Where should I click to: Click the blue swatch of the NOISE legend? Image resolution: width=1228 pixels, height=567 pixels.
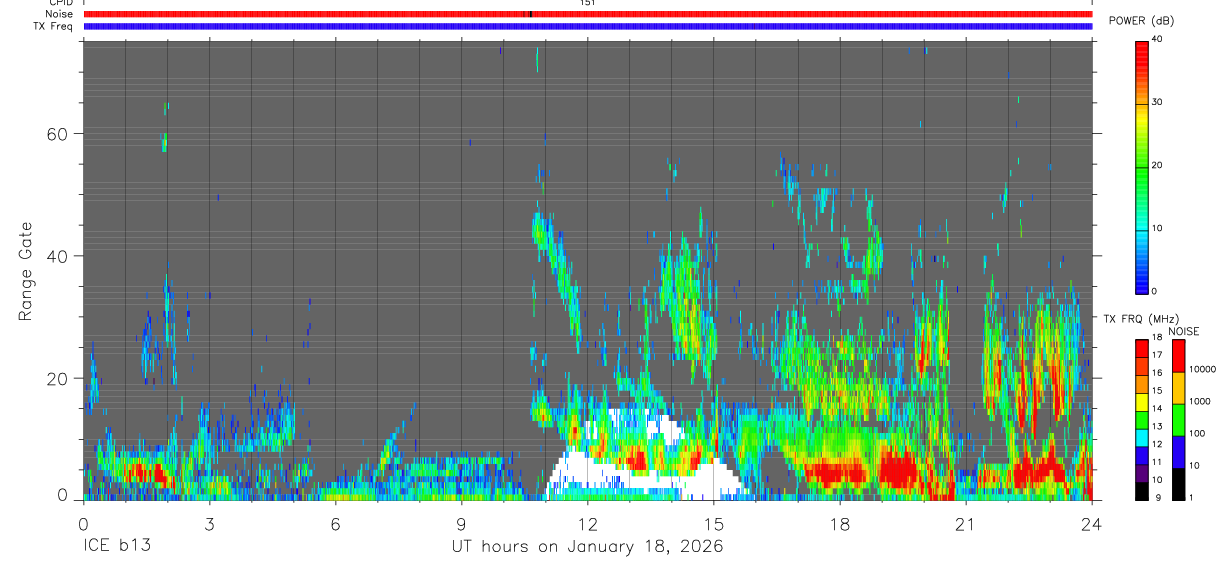pyautogui.click(x=1178, y=451)
